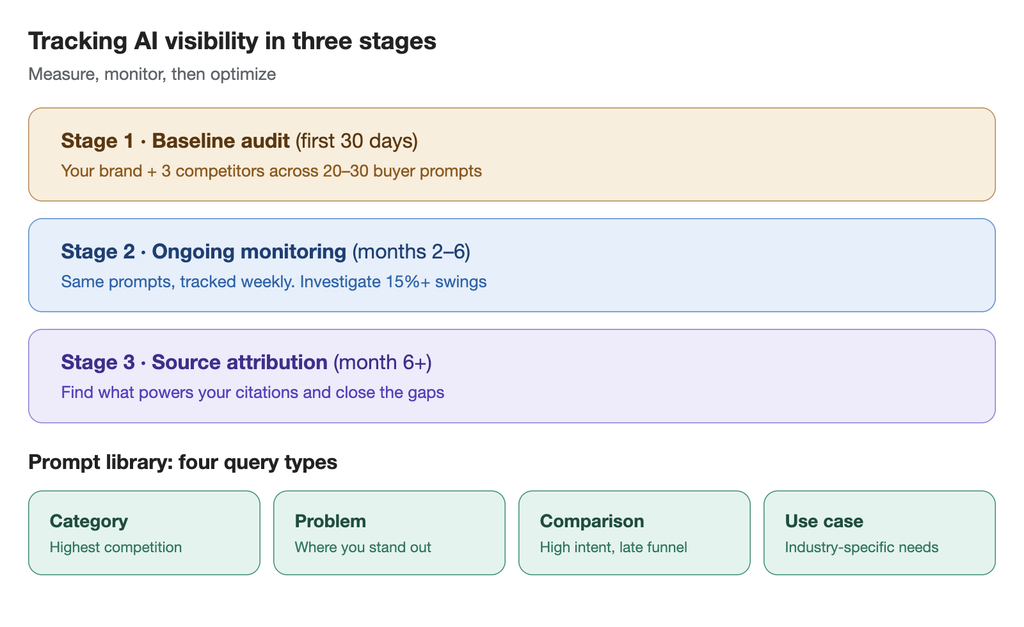Select the Problem query type card

click(389, 533)
